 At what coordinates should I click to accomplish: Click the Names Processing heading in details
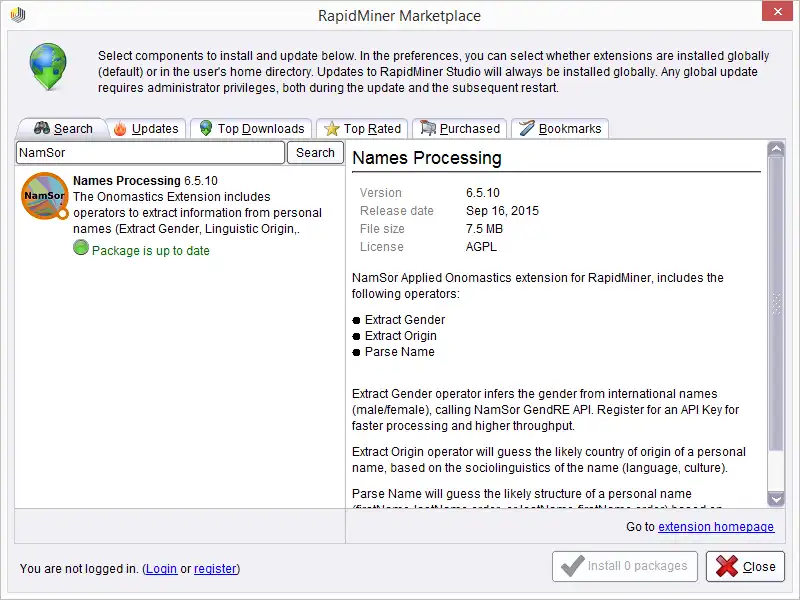[427, 158]
